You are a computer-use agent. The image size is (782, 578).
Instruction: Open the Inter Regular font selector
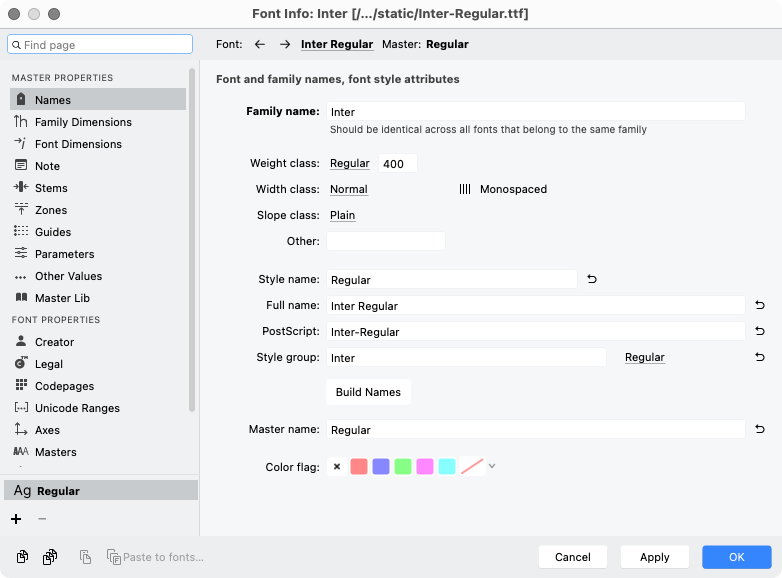[337, 44]
